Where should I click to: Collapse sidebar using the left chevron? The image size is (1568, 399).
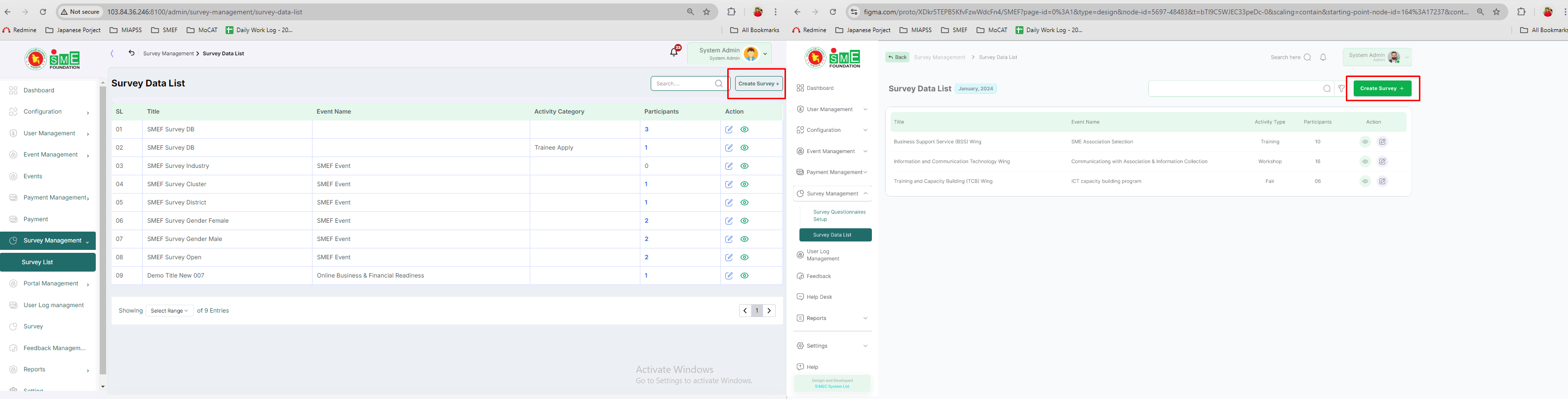tap(112, 54)
